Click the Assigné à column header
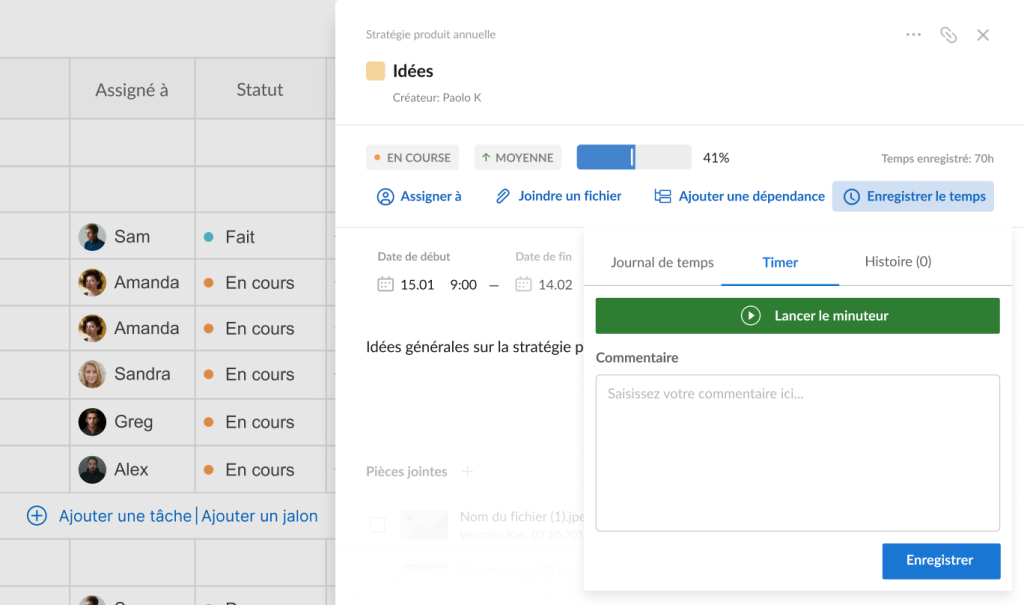Screen dimensions: 1024x605 [x=132, y=90]
